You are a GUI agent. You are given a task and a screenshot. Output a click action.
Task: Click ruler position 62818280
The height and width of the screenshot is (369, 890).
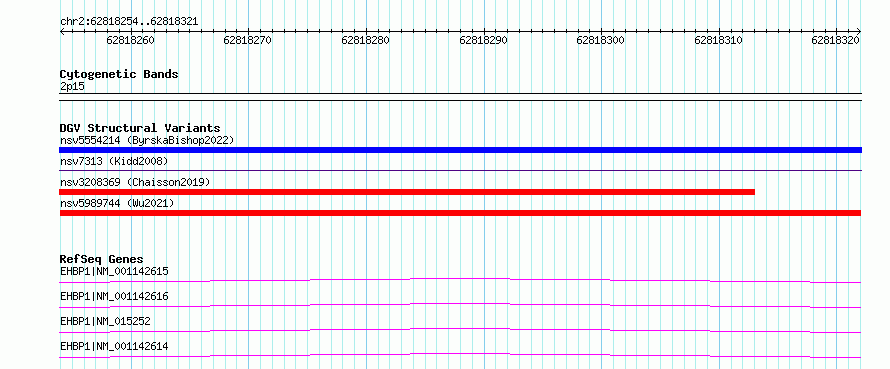point(365,41)
